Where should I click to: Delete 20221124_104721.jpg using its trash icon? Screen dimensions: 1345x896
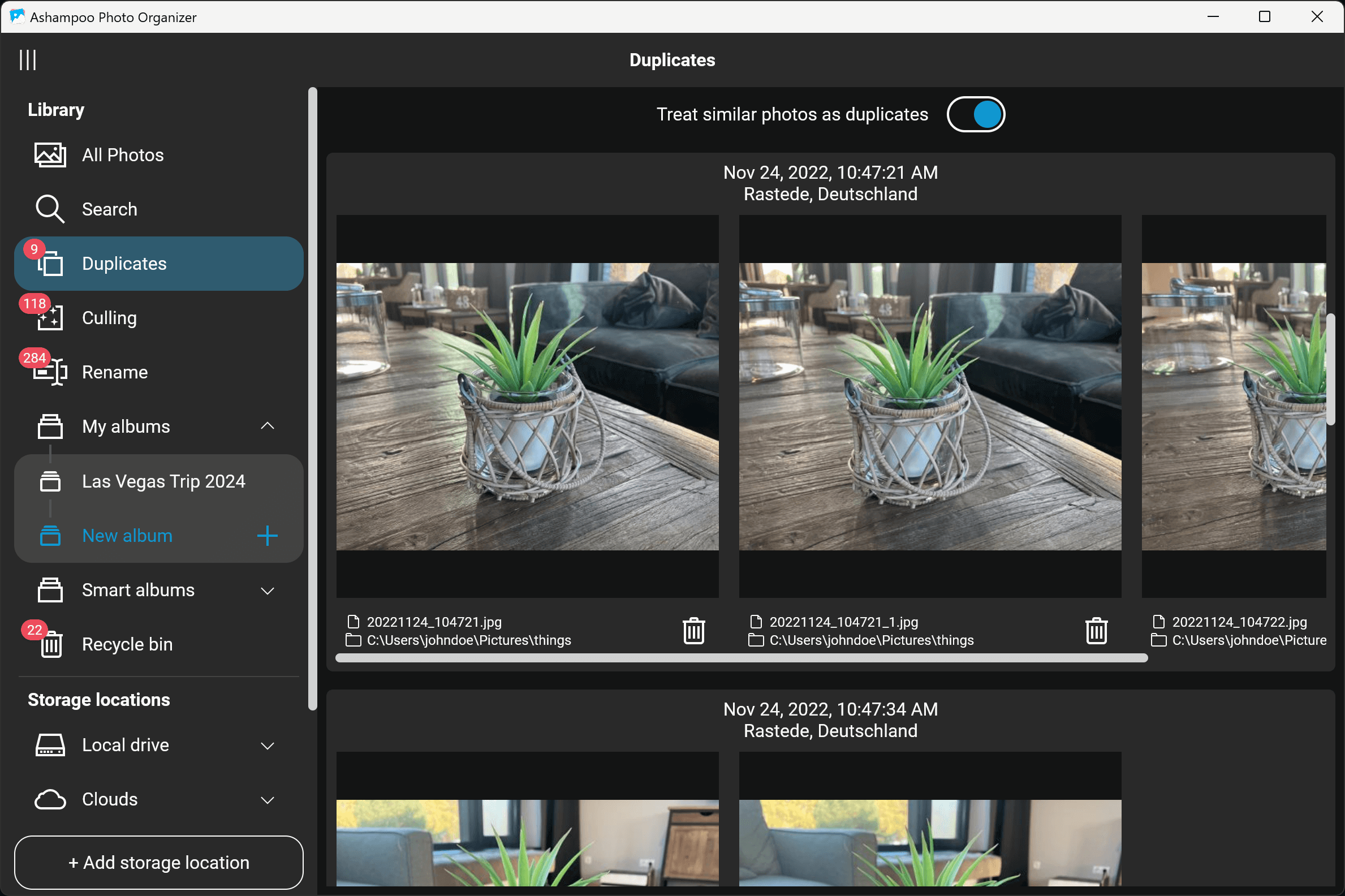(x=693, y=631)
